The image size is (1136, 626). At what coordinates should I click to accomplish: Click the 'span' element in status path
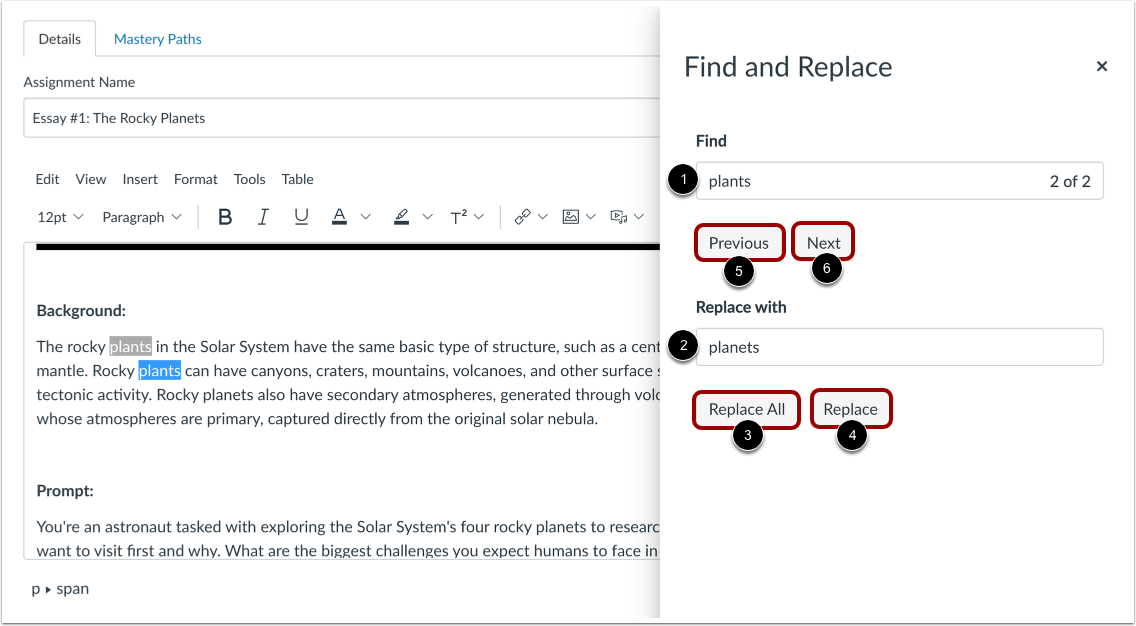72,588
